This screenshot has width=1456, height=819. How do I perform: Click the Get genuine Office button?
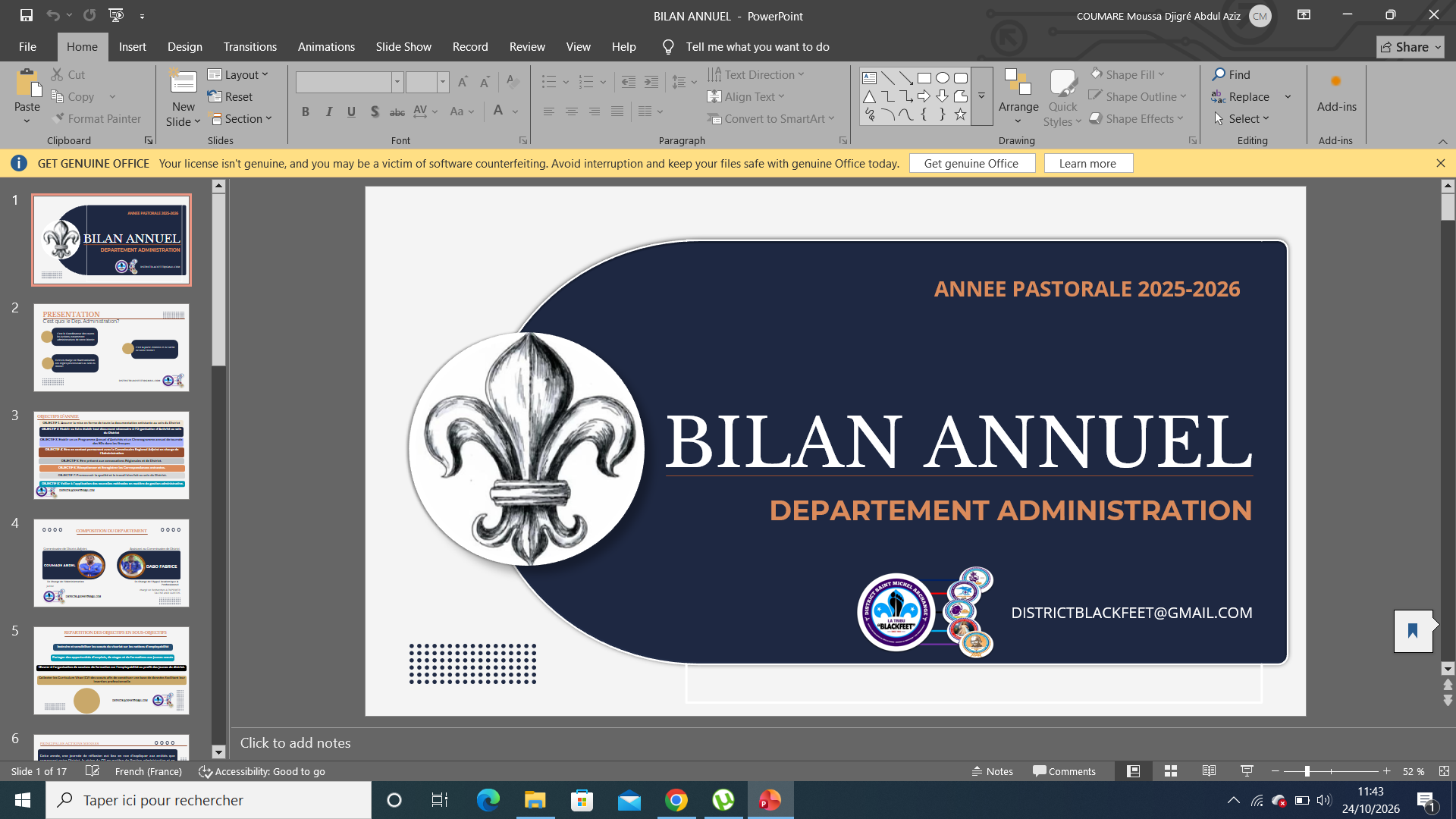point(971,163)
